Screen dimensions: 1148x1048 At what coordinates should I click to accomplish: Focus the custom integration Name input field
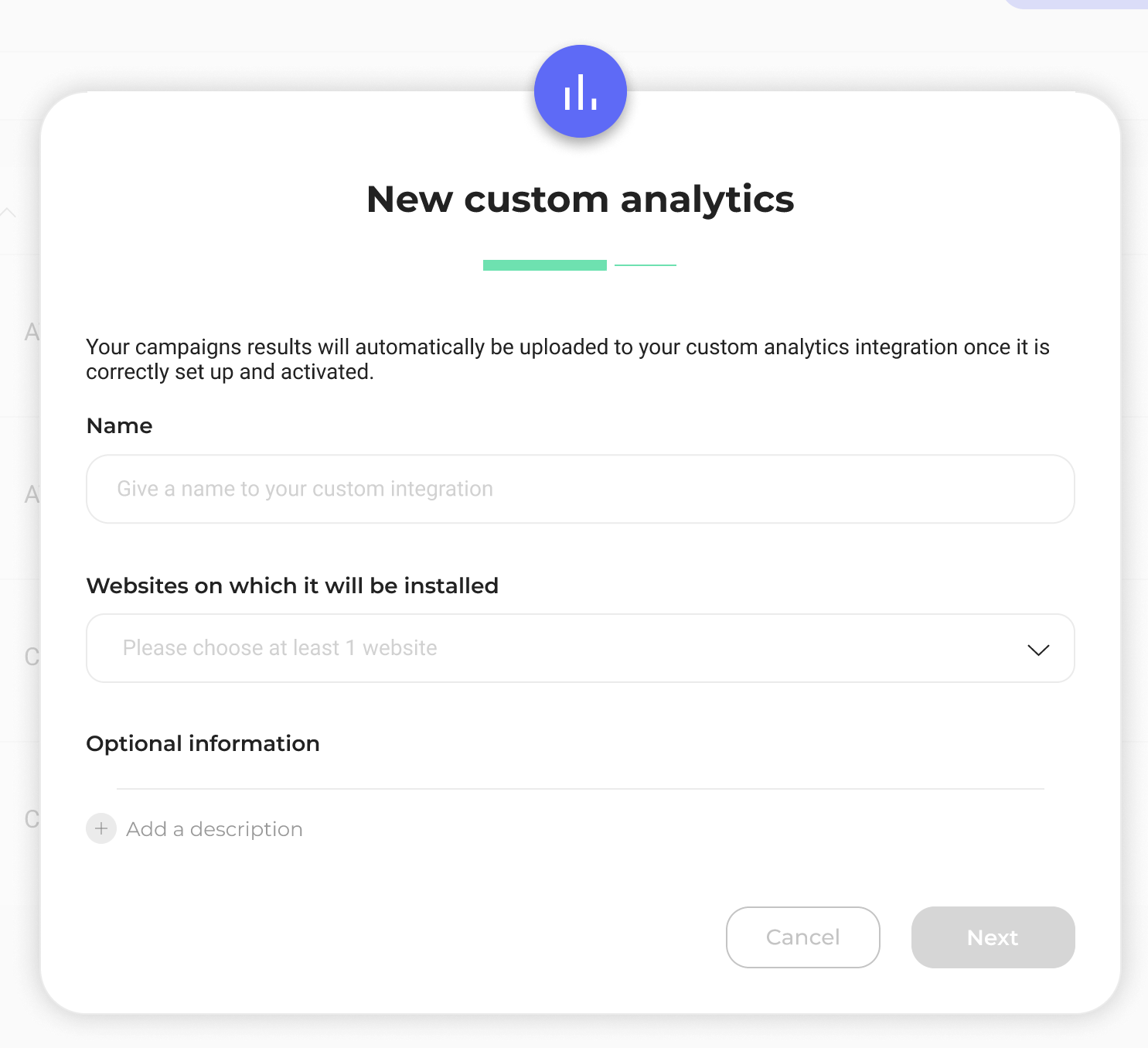(x=580, y=489)
